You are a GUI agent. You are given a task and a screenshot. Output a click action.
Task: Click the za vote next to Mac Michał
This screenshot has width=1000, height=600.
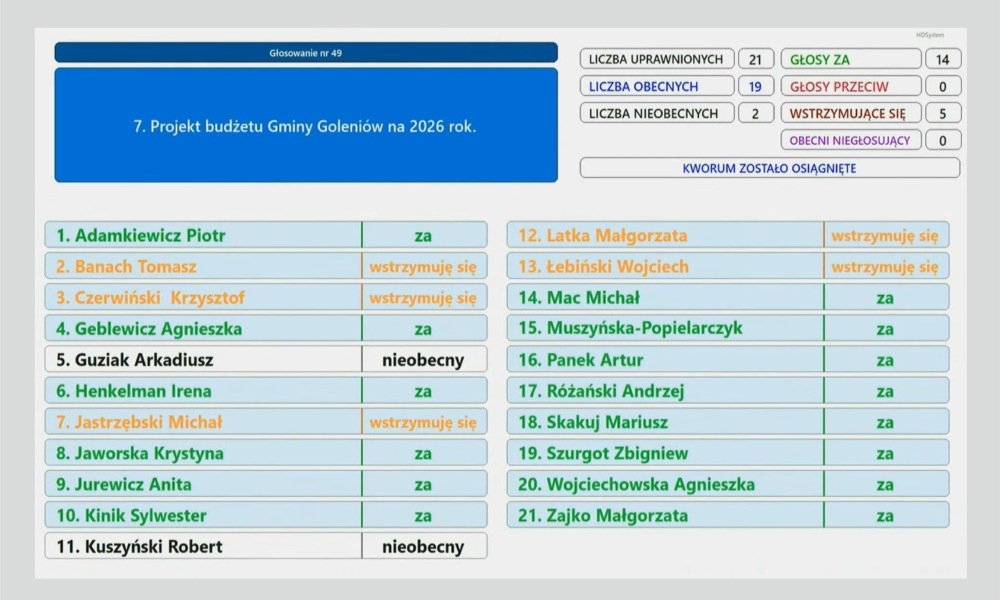[885, 298]
